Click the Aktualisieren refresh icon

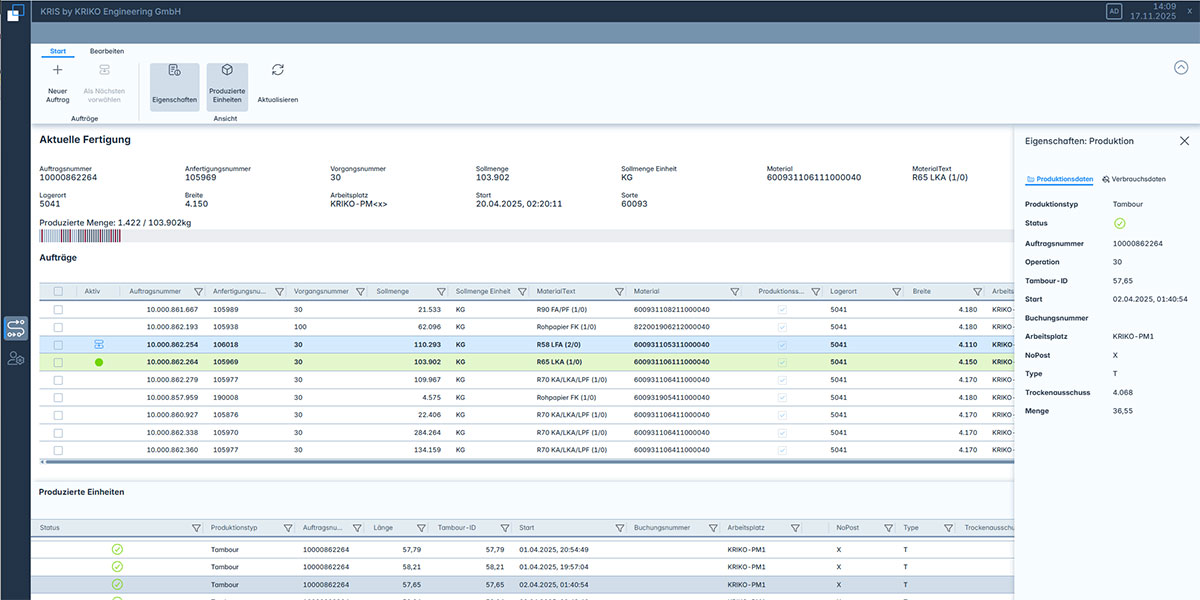[278, 70]
